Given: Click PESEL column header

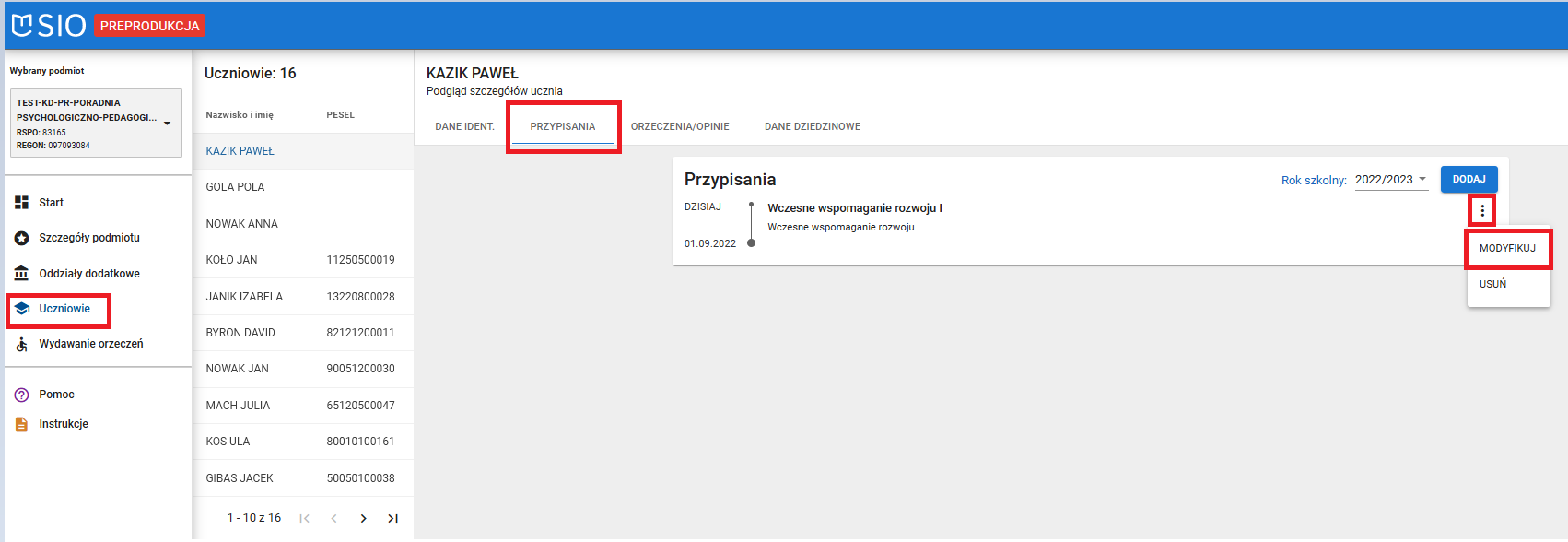Looking at the screenshot, I should click(x=340, y=115).
